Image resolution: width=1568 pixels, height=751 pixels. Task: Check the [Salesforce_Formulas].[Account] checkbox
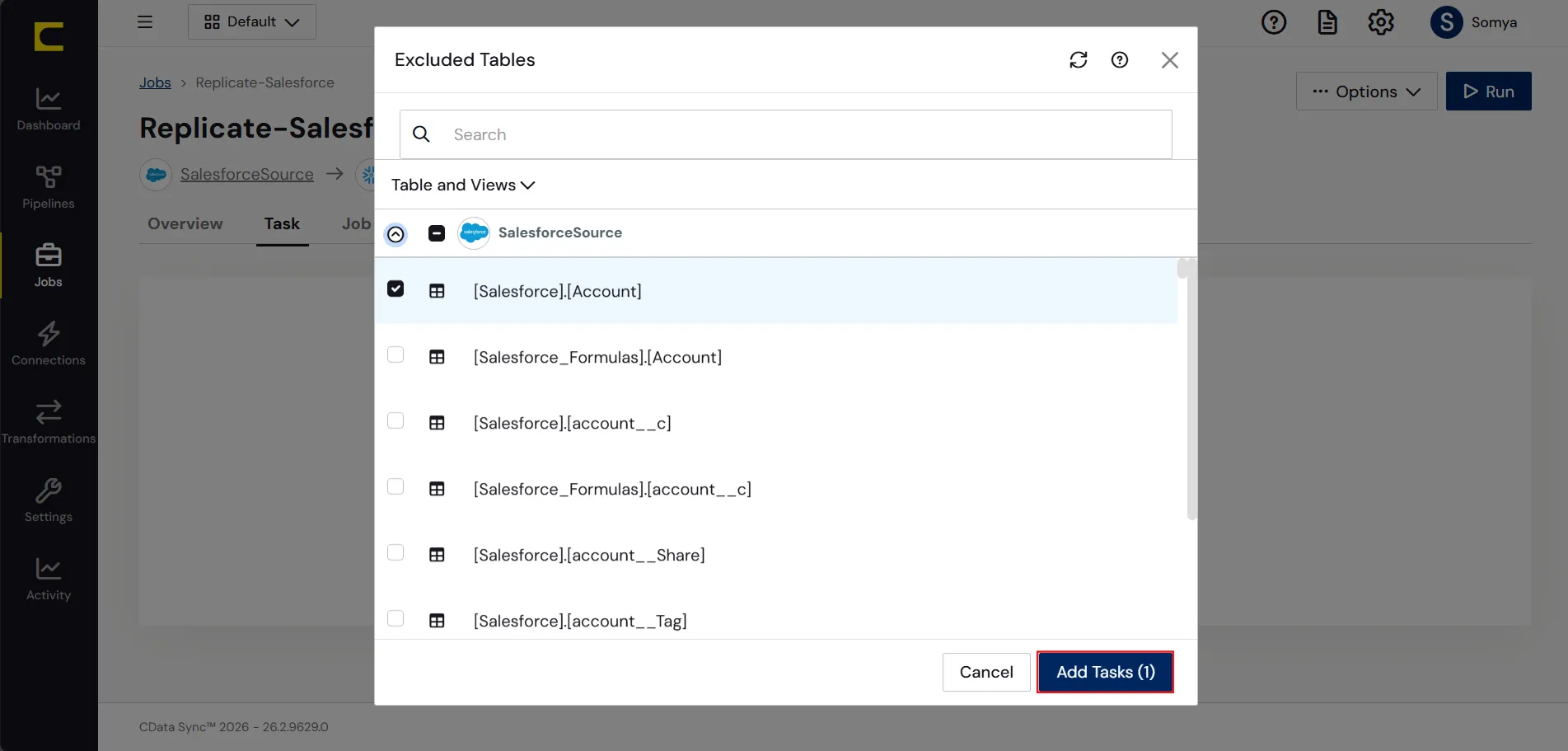click(396, 354)
